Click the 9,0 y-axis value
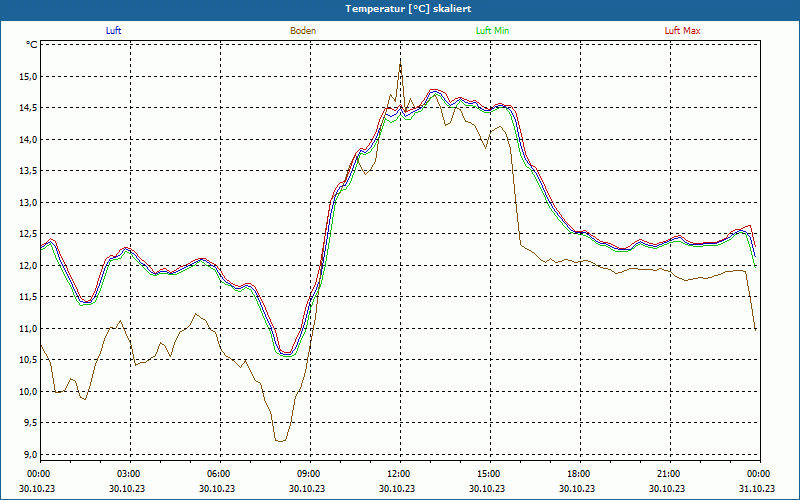 click(30, 455)
